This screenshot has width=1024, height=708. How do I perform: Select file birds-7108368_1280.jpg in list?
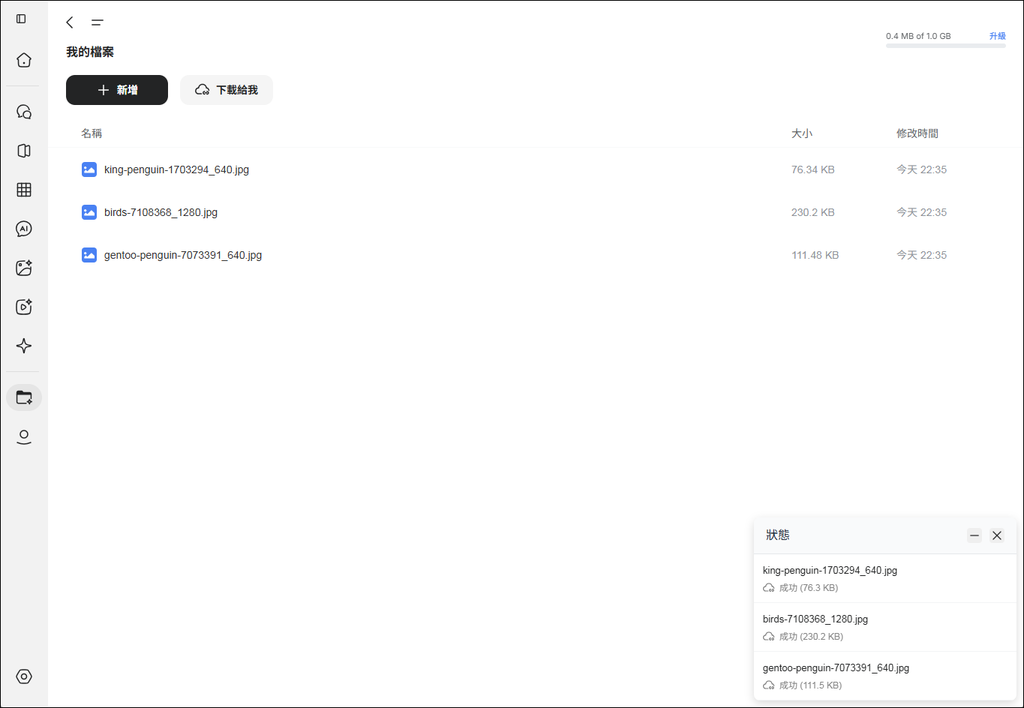[161, 212]
